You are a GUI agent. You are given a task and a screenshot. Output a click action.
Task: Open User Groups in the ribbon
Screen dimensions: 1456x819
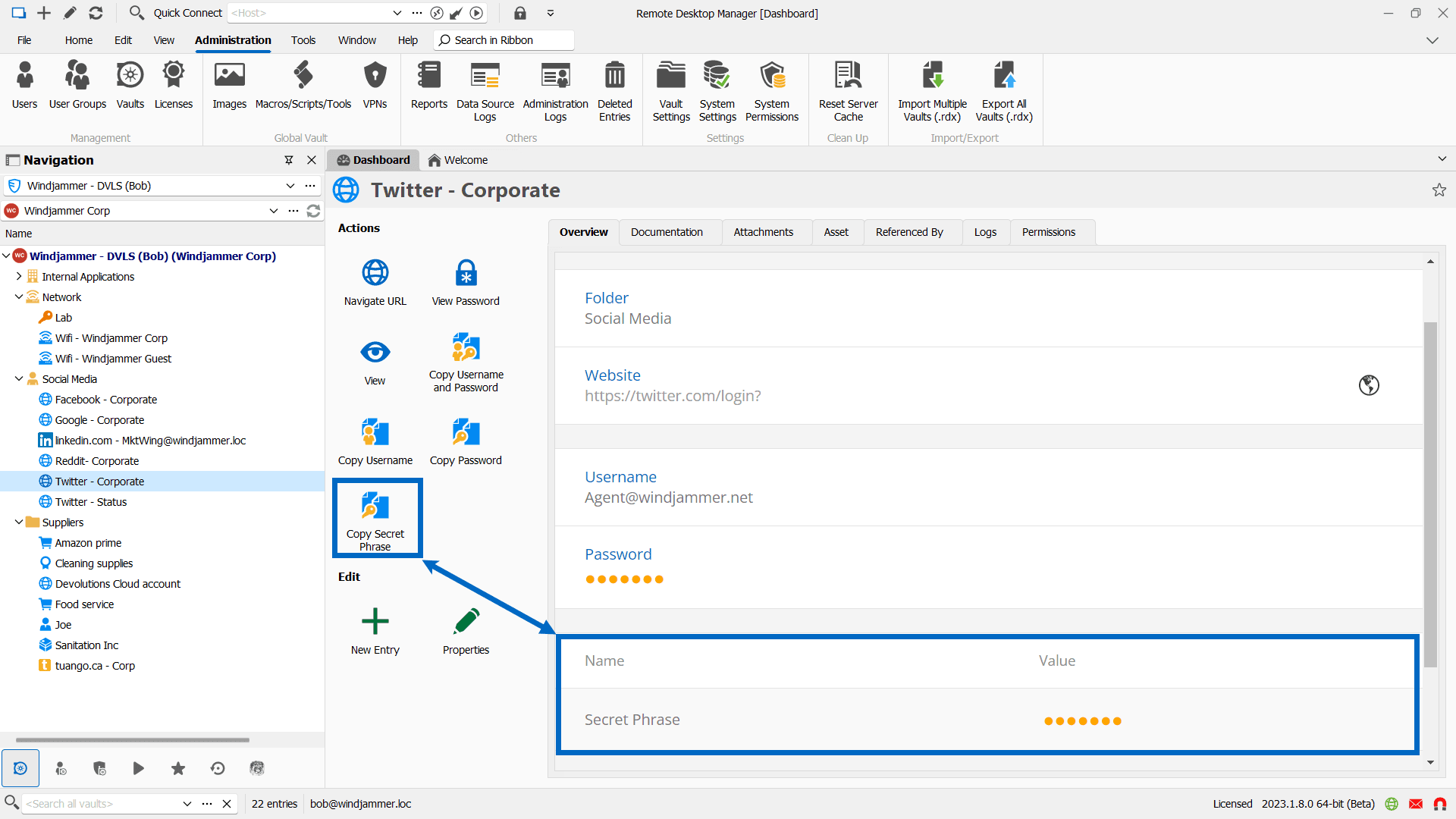point(77,85)
